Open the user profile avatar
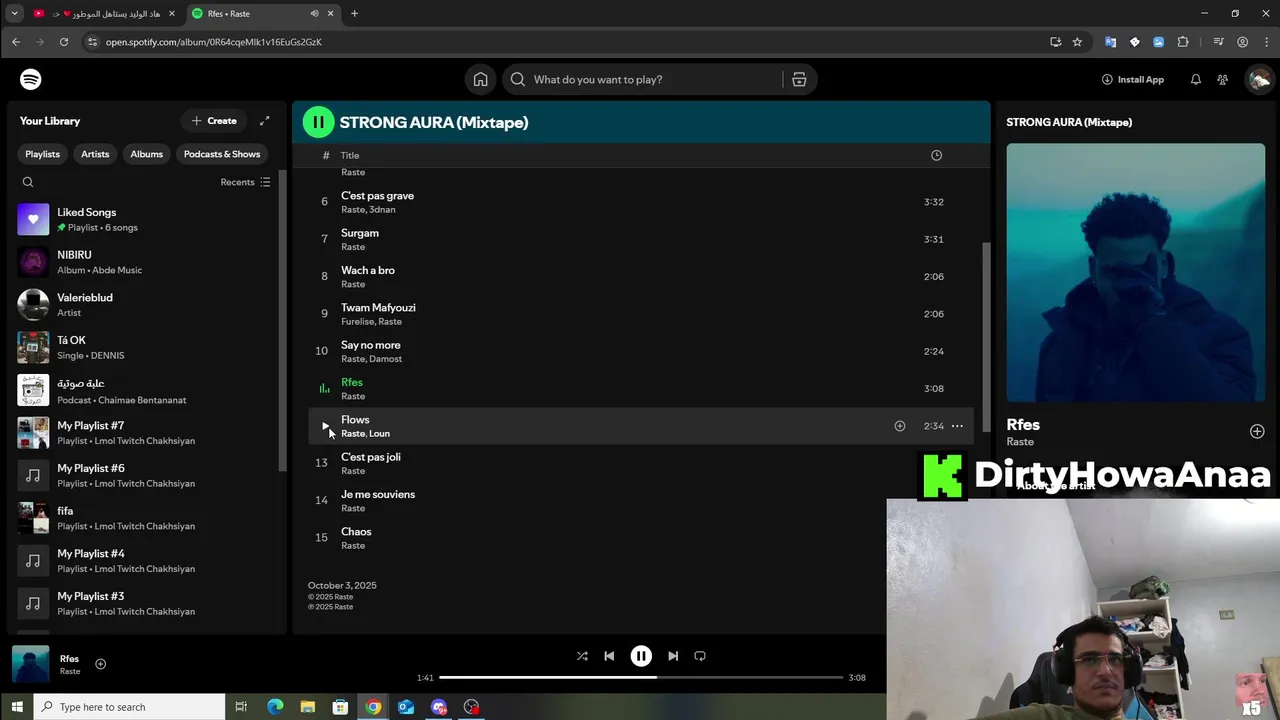The image size is (1280, 720). pyautogui.click(x=1259, y=79)
